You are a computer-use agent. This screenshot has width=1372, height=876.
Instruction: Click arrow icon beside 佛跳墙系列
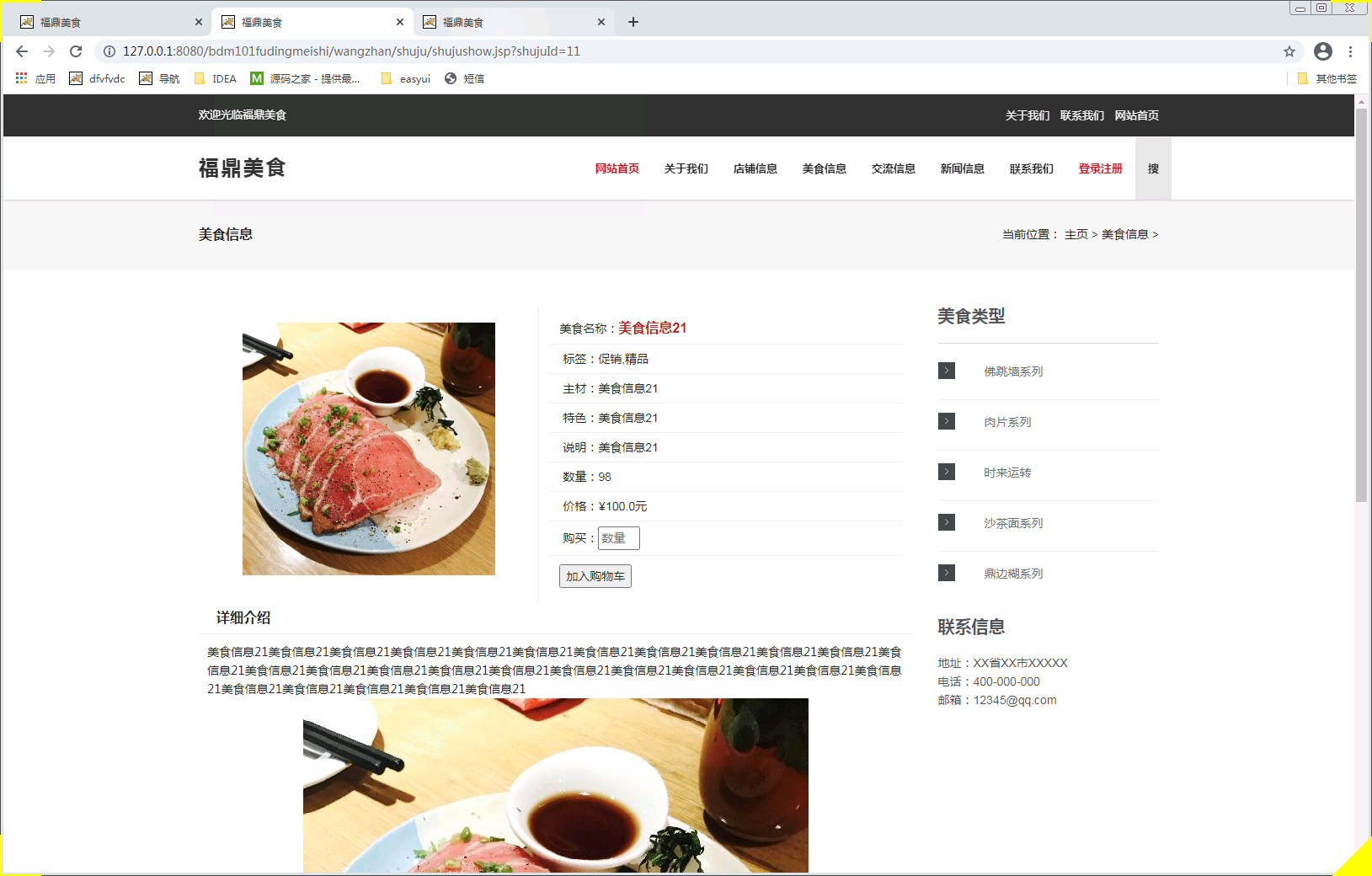click(x=947, y=371)
